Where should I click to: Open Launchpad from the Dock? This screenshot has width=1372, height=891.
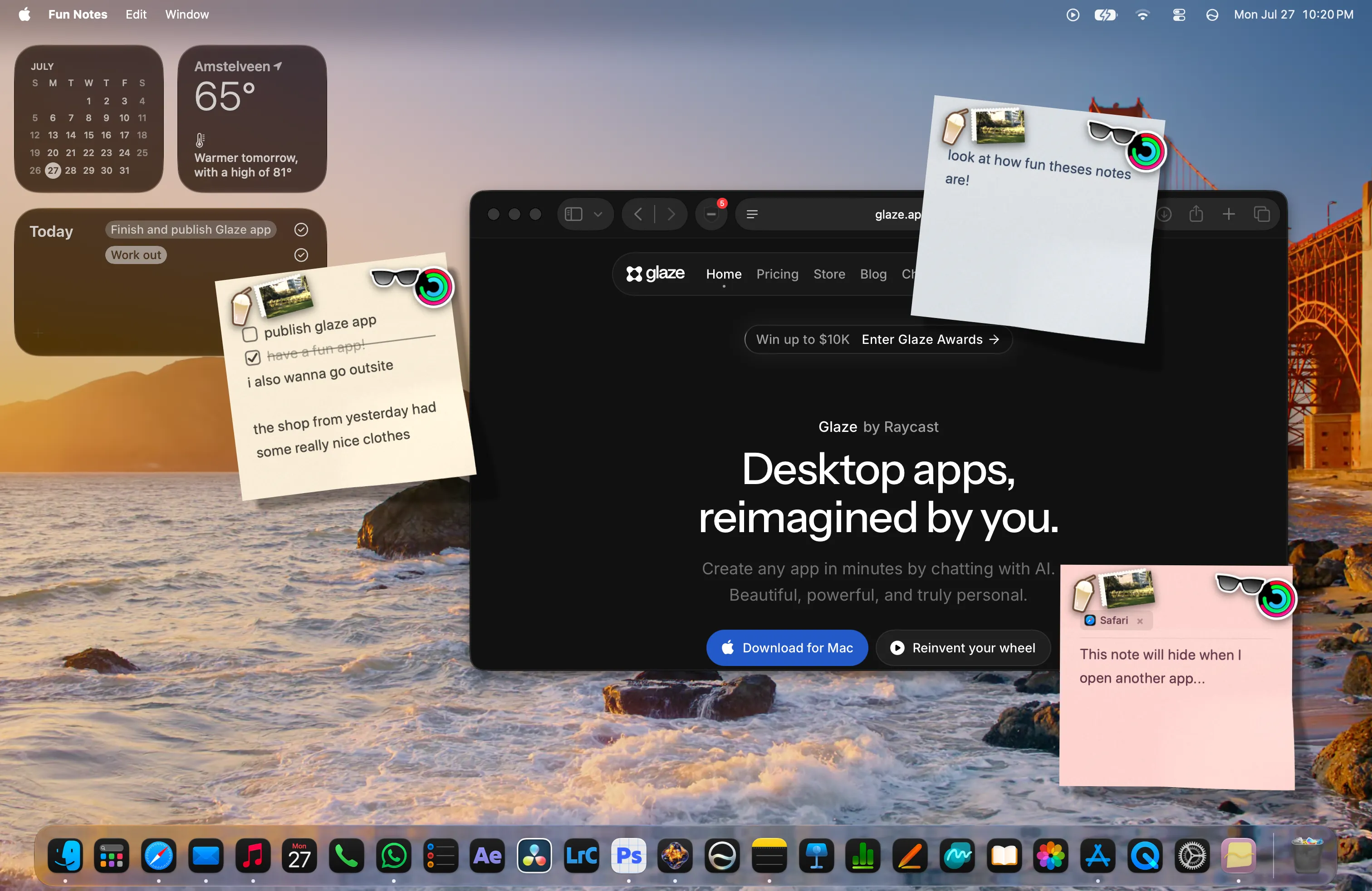[x=112, y=855]
